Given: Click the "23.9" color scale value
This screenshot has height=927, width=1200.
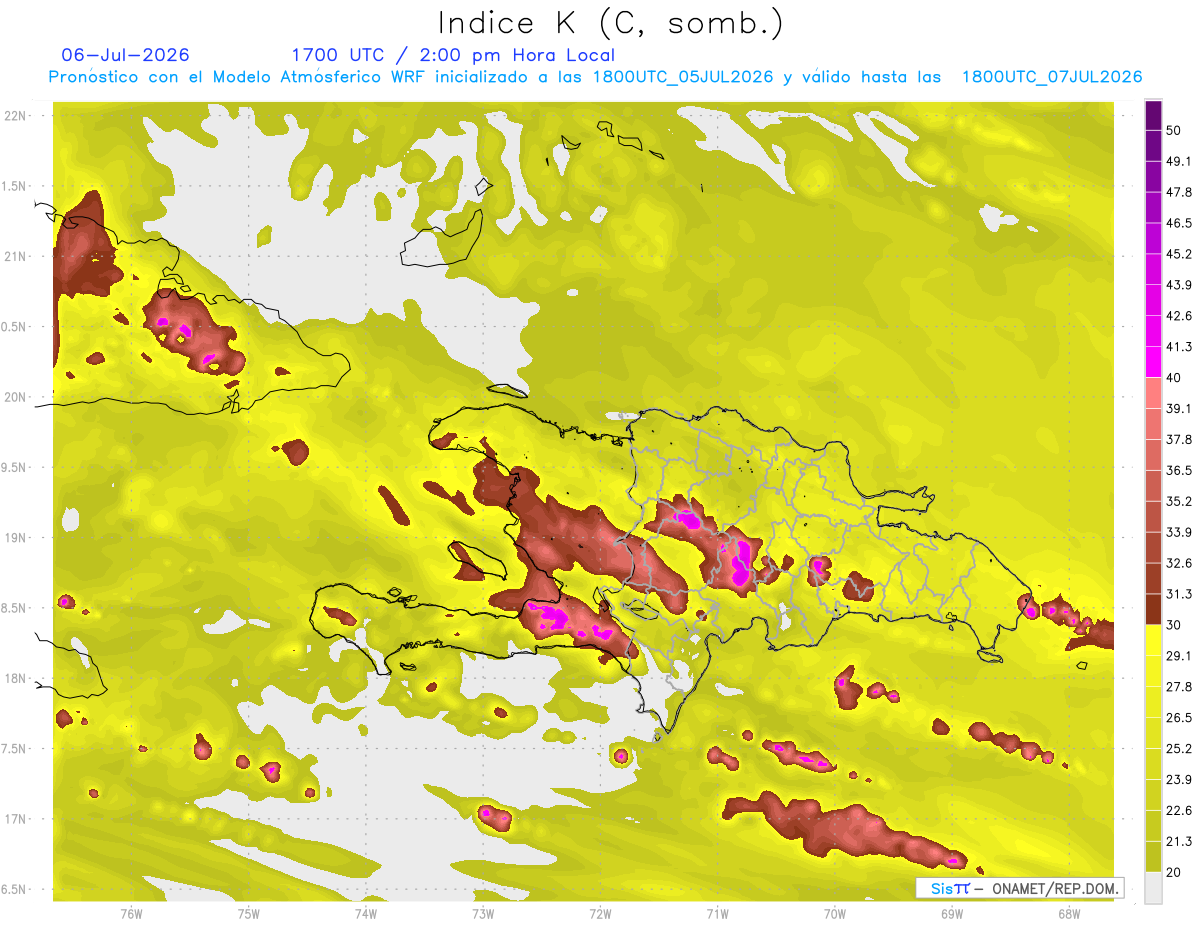Looking at the screenshot, I should pos(1179,779).
